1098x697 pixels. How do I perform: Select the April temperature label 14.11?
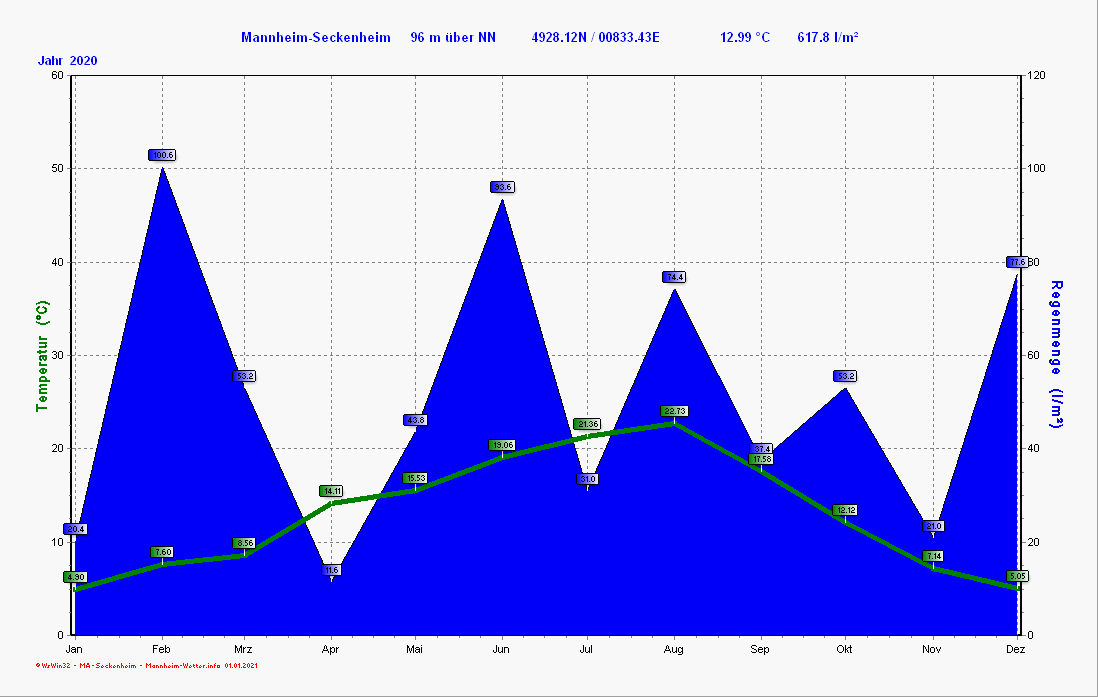click(x=331, y=491)
